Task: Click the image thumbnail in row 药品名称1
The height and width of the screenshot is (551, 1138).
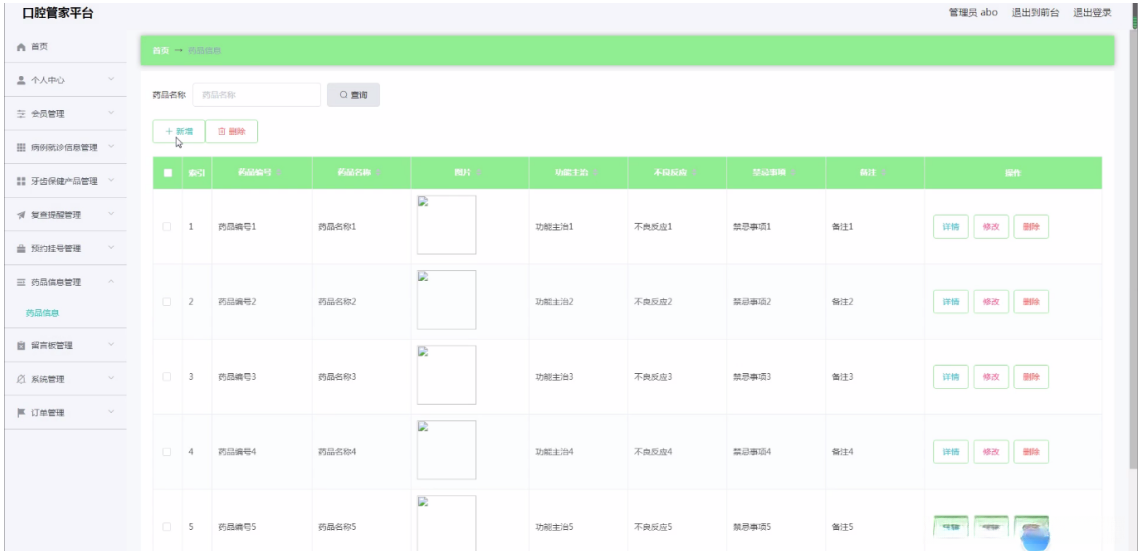Action: pos(446,225)
